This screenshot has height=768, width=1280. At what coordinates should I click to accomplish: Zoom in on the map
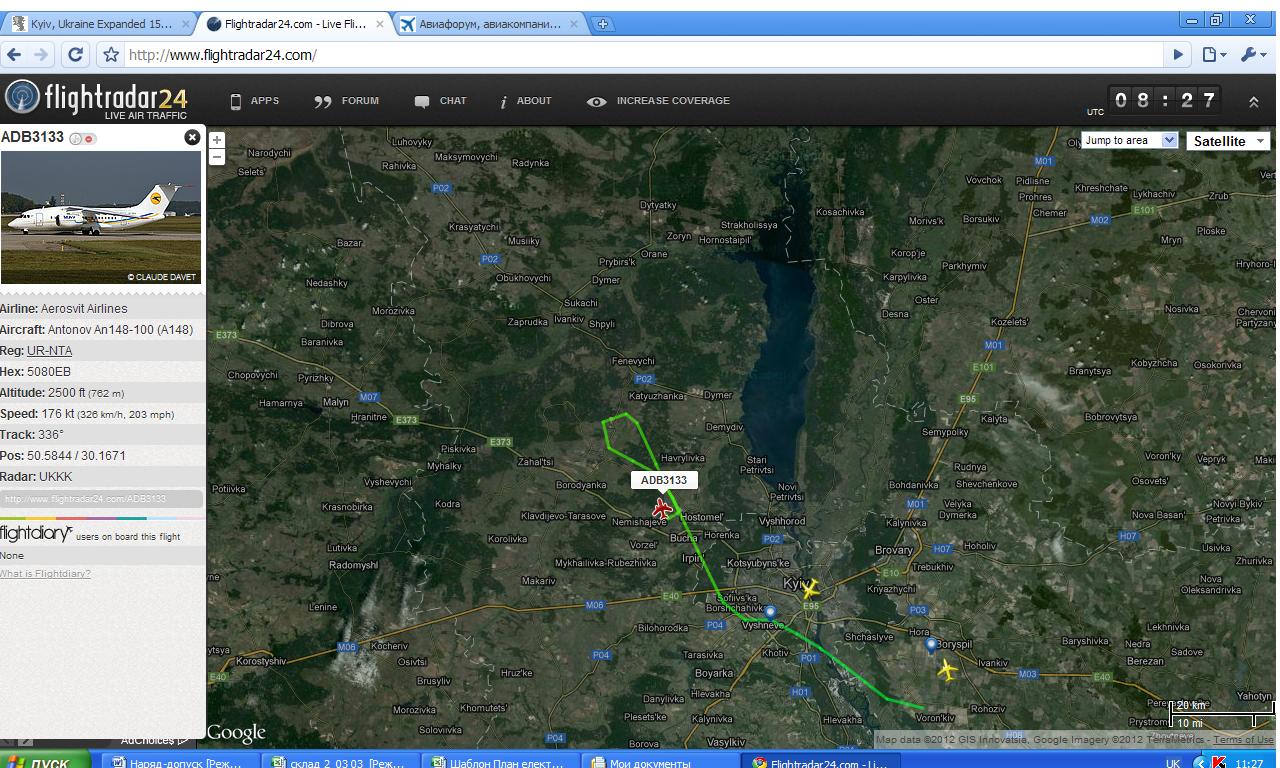pos(217,140)
